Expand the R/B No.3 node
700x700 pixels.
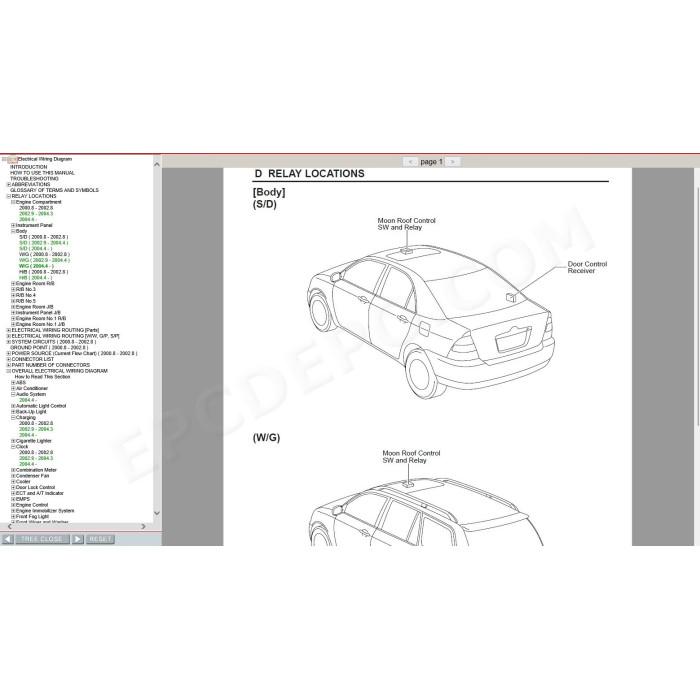click(13, 289)
